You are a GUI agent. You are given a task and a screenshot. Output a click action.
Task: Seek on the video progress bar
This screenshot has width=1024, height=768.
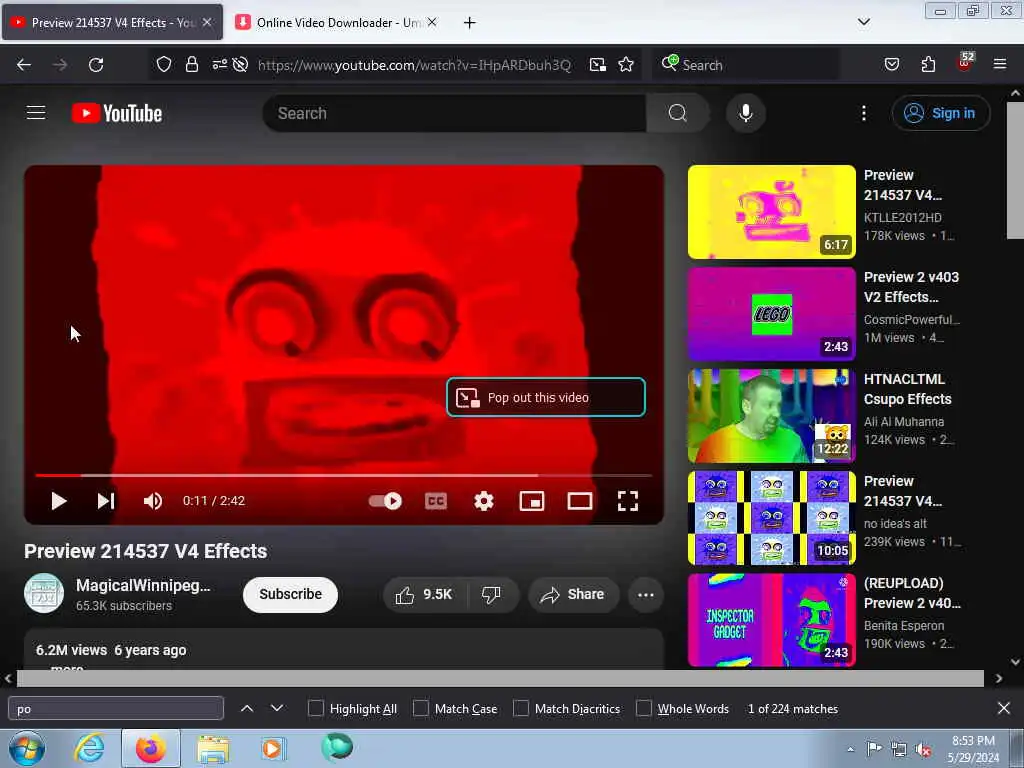344,475
